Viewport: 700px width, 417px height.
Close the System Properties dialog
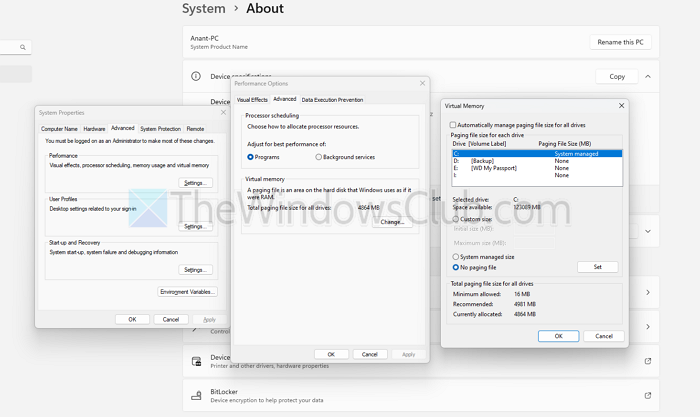coord(223,113)
